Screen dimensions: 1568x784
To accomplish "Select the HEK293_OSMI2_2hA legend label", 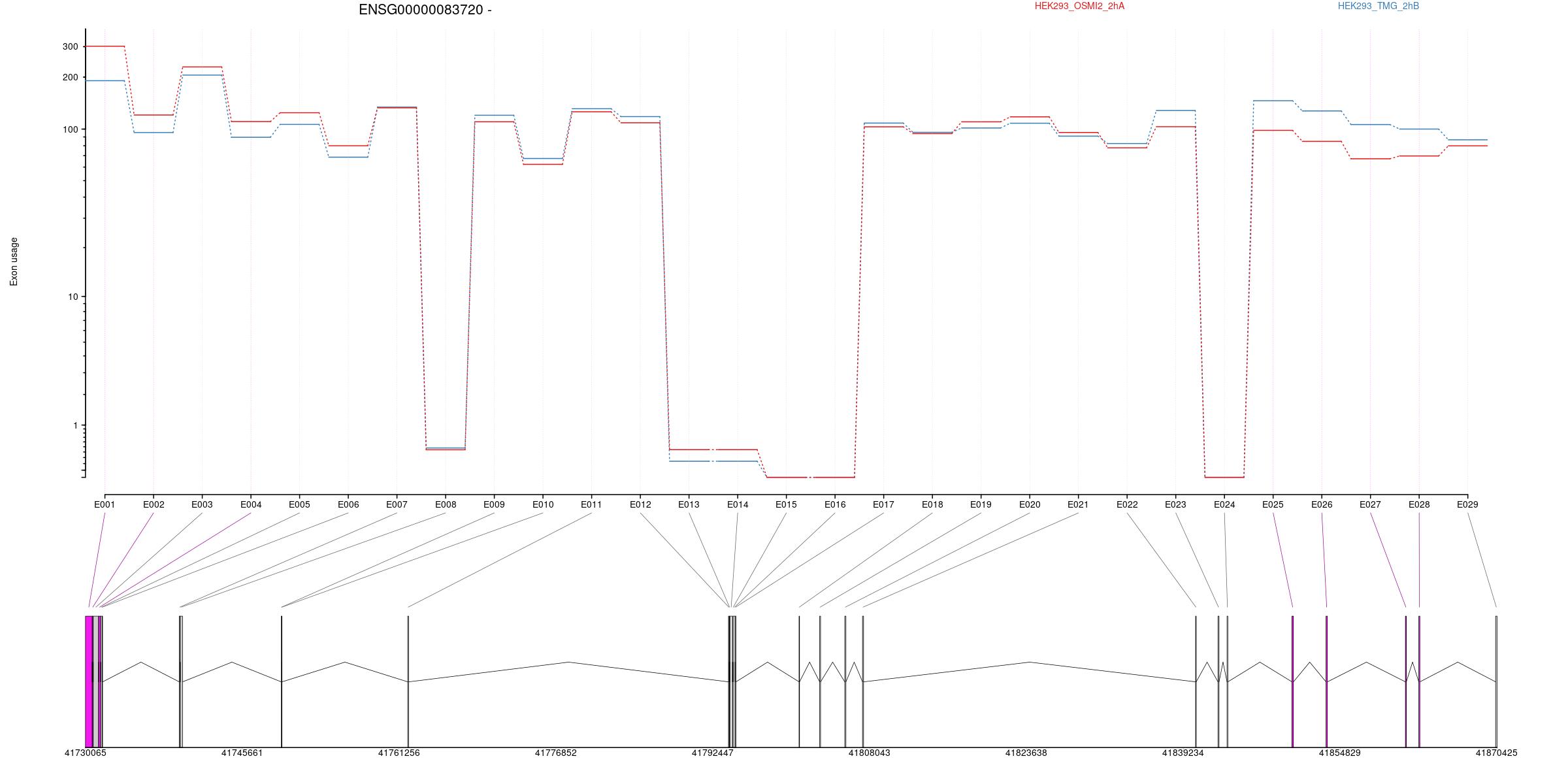I will pos(1079,6).
